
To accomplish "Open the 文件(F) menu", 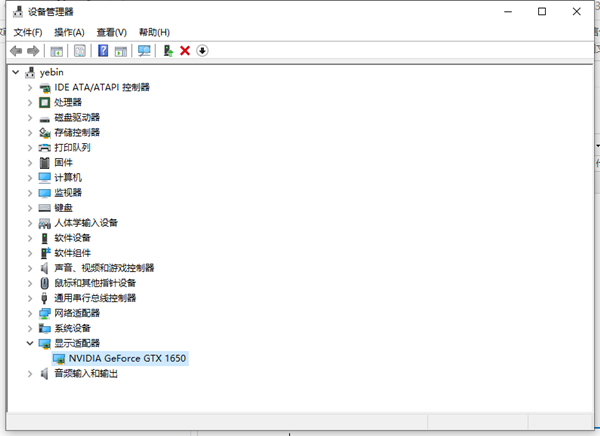I will [x=28, y=32].
